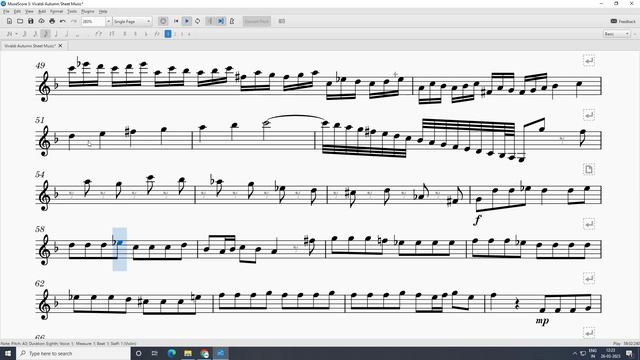This screenshot has width=640, height=360.
Task: Open Task View on taskbar
Action: 155,353
